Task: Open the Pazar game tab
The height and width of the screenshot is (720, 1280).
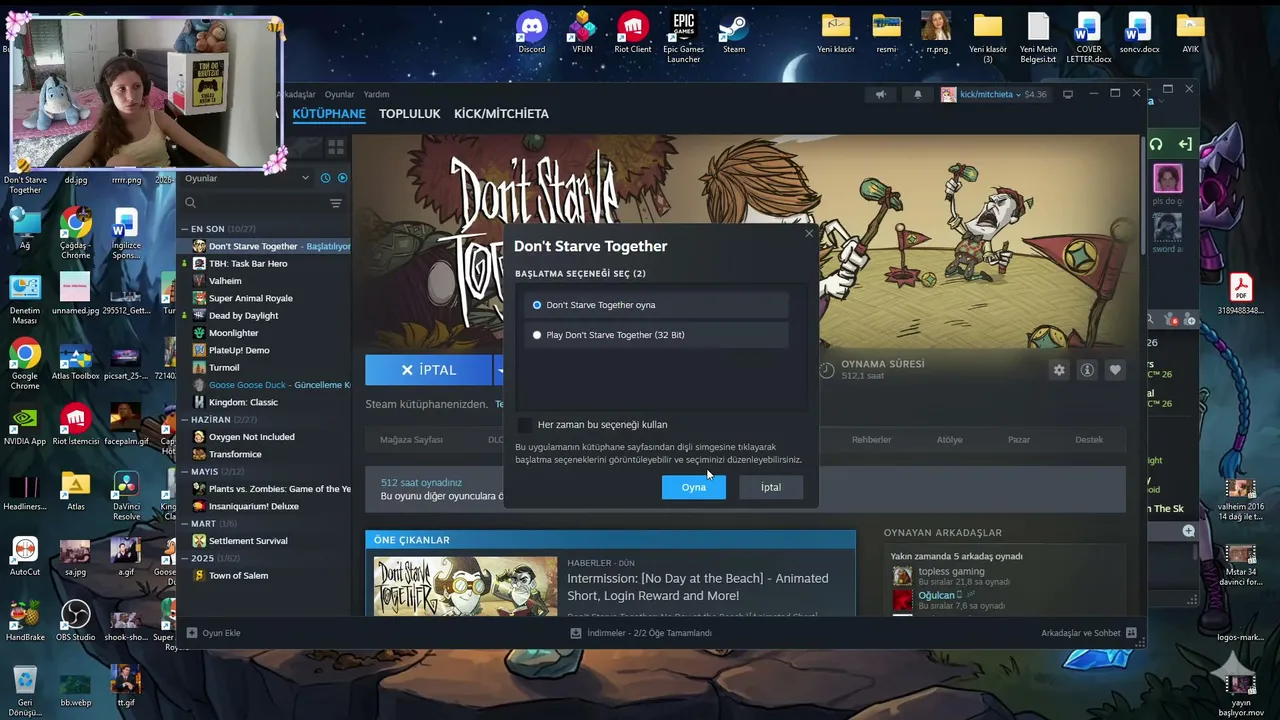Action: (x=1019, y=440)
